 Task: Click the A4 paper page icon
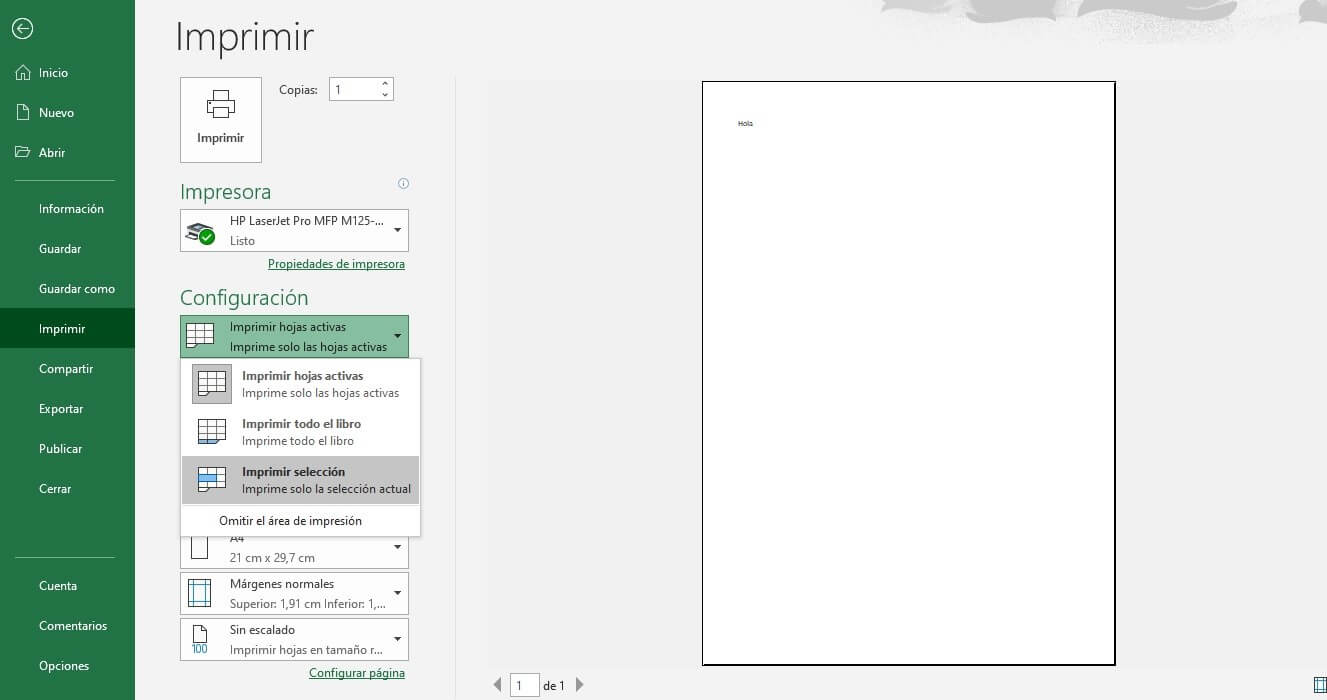[x=200, y=548]
